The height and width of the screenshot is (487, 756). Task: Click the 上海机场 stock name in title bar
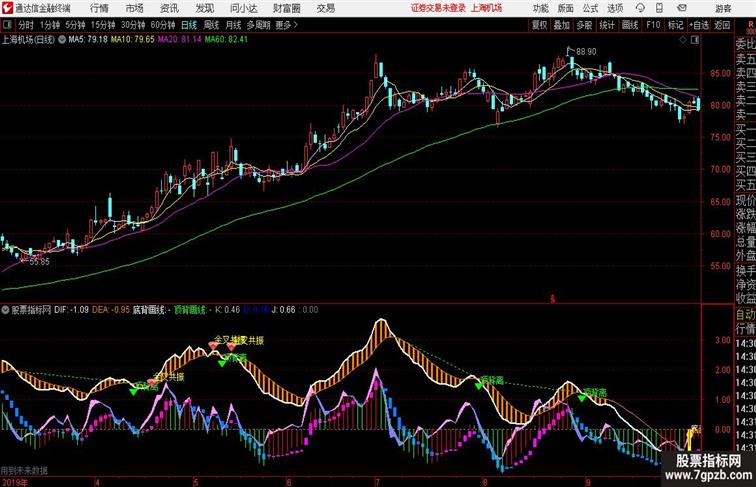486,8
